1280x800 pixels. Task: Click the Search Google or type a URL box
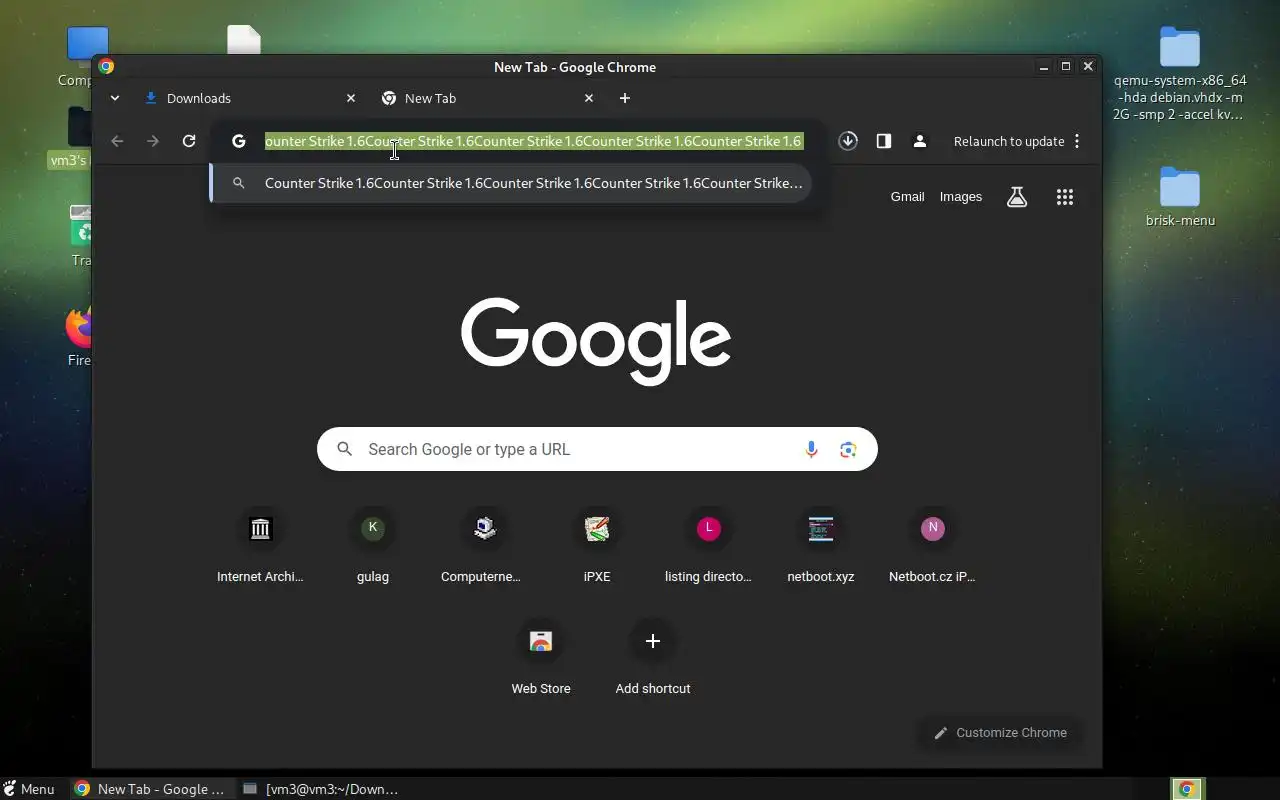pos(597,449)
